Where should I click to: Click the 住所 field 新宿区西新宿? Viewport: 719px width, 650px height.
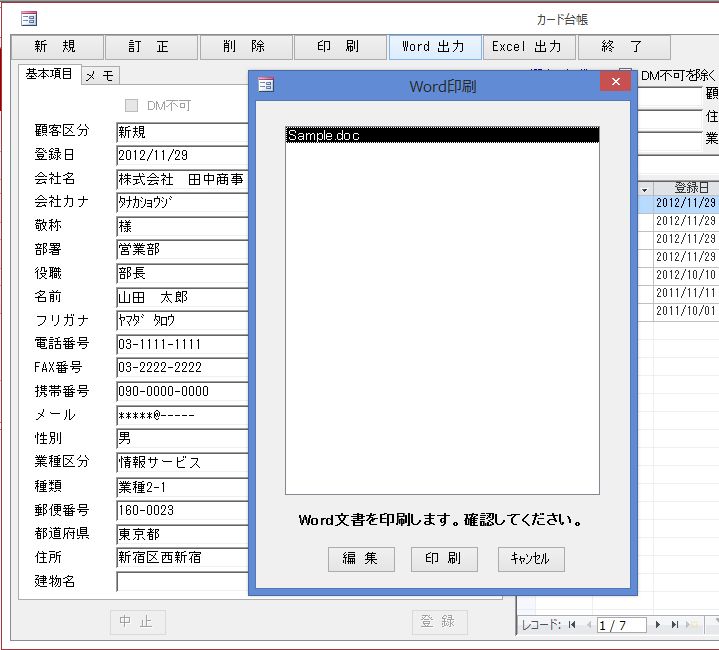[182, 558]
